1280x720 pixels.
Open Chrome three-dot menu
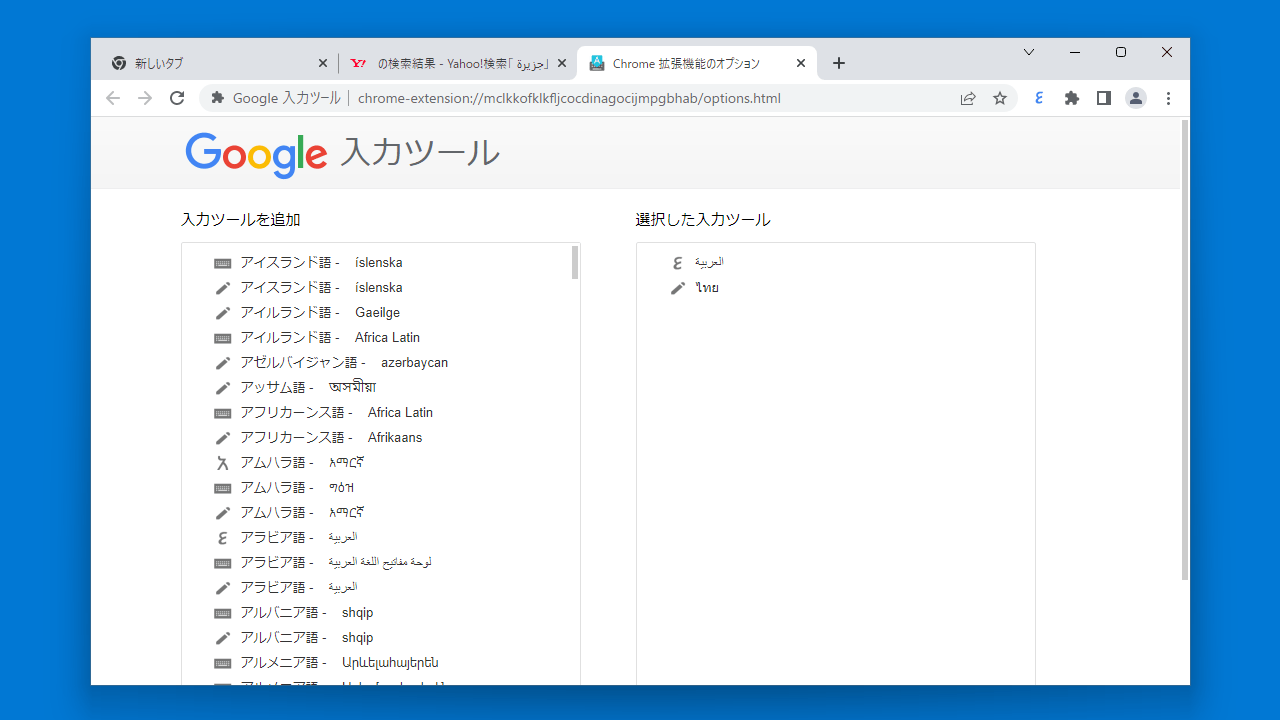pyautogui.click(x=1168, y=98)
